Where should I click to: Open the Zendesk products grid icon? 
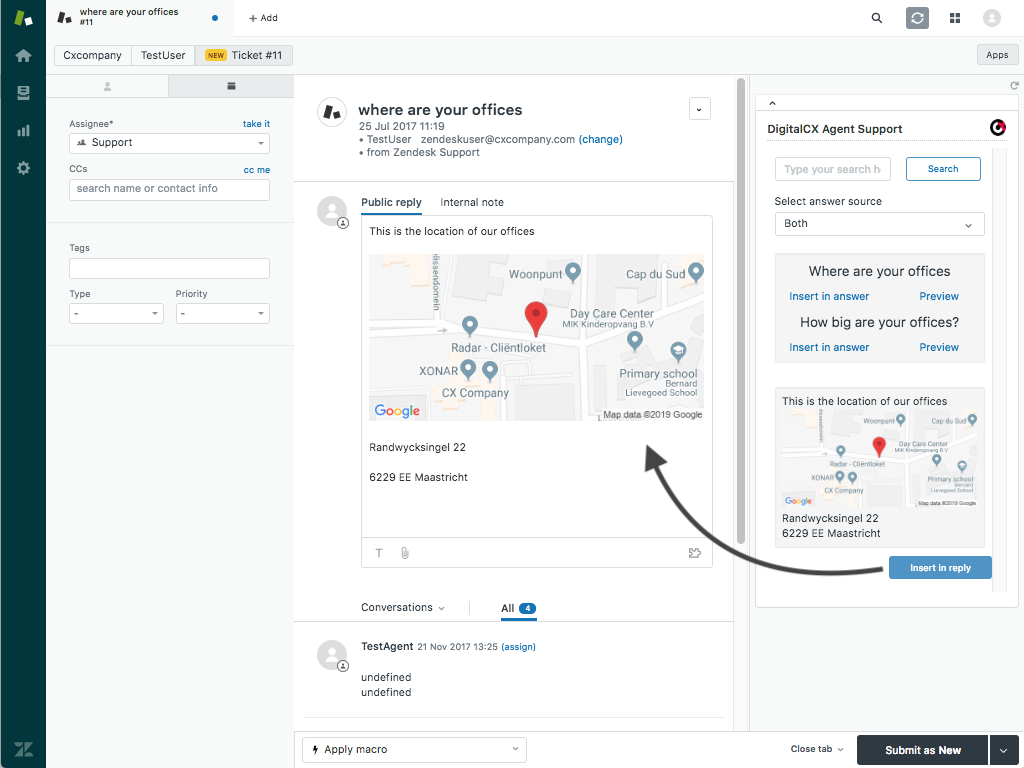pyautogui.click(x=955, y=18)
